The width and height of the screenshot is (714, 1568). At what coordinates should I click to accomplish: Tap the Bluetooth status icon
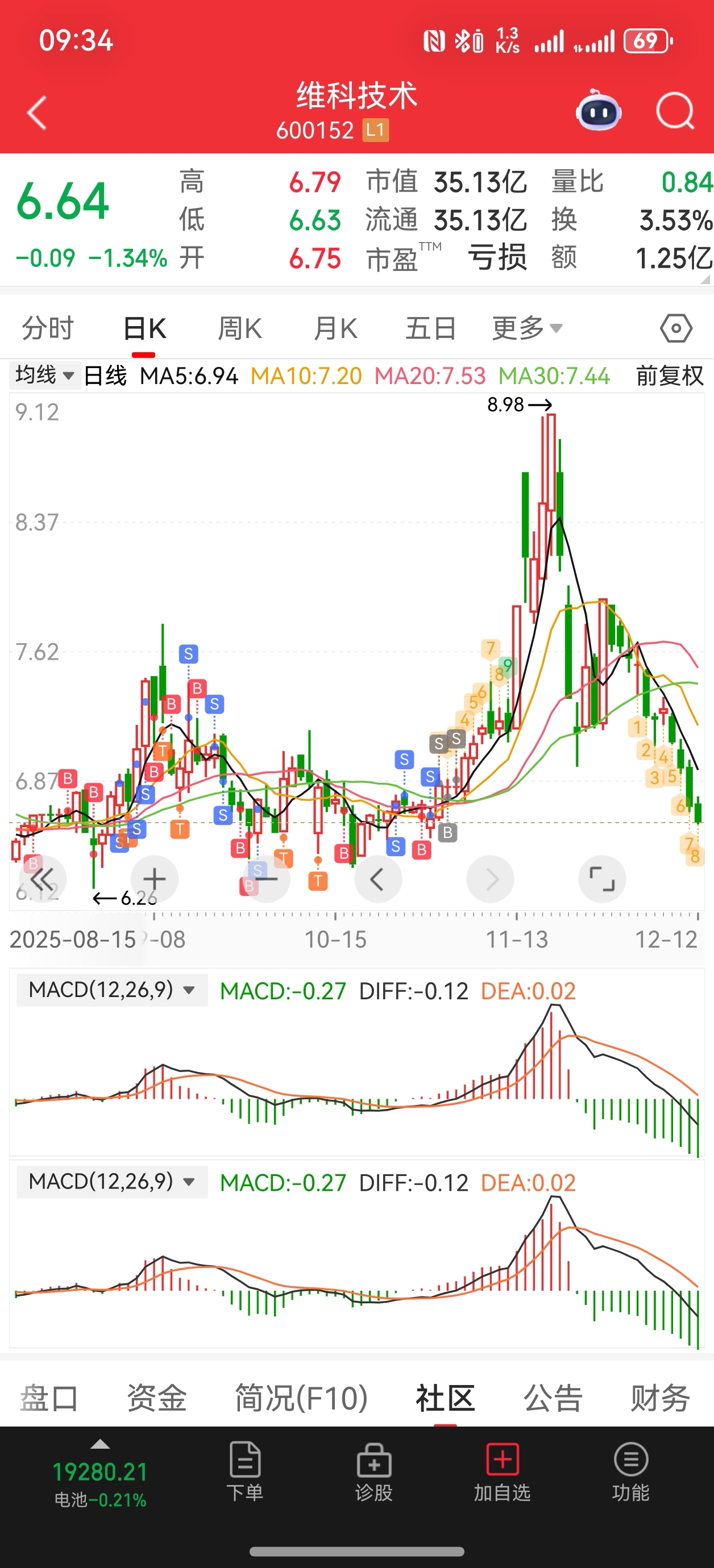(x=462, y=41)
